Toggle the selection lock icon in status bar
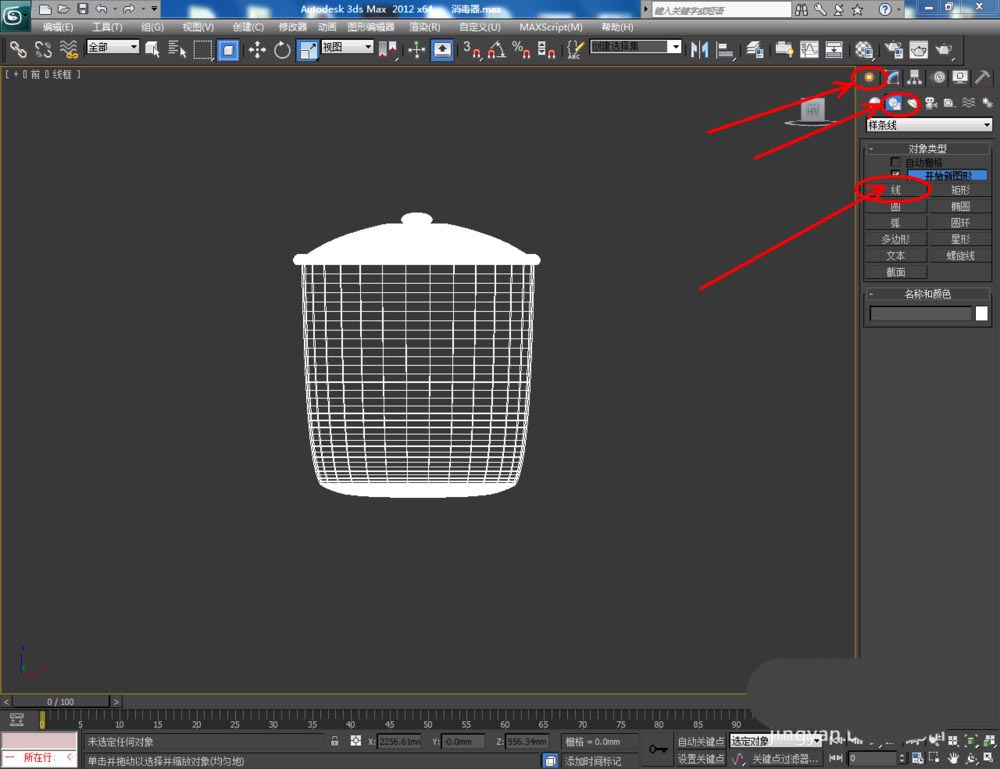Screen dimensions: 1000x769 coord(334,741)
